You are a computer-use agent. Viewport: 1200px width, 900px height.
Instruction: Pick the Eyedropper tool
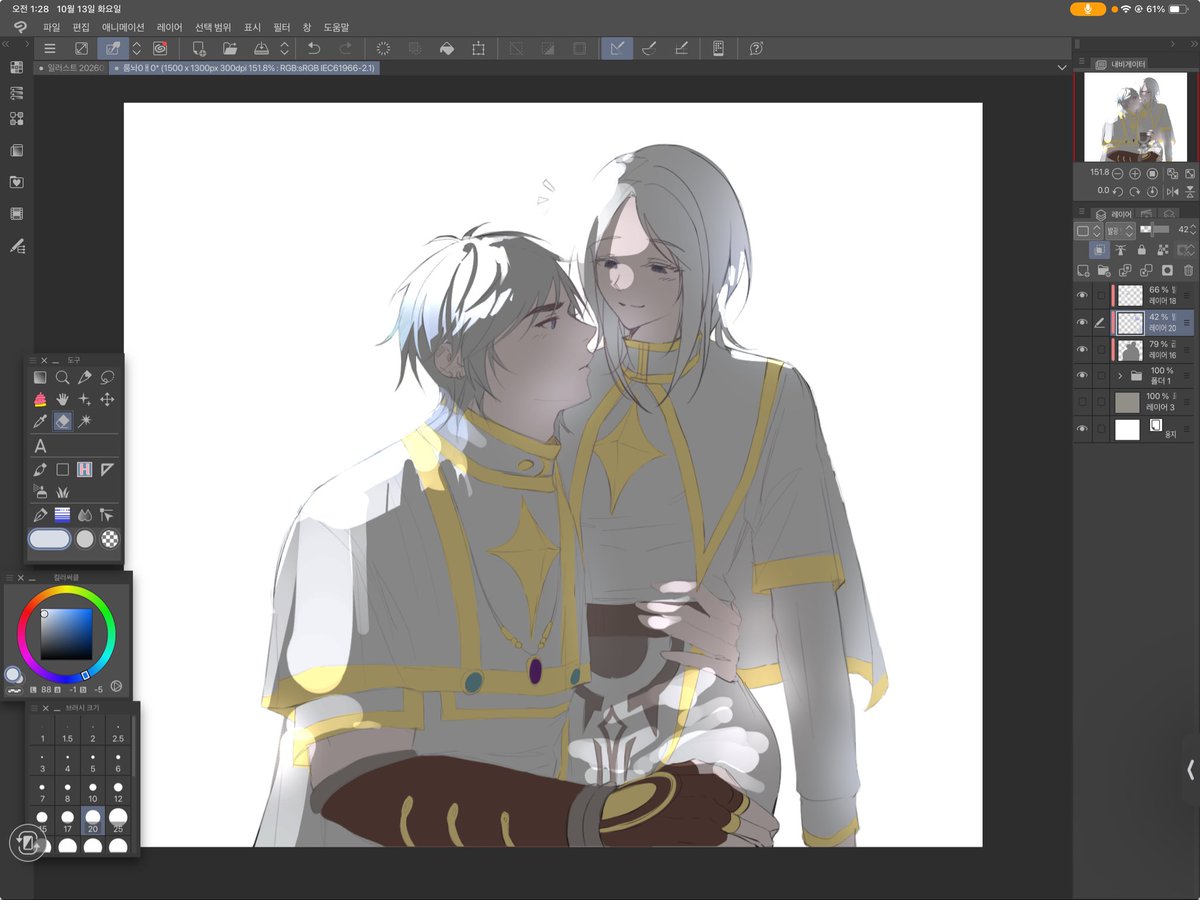(40, 421)
